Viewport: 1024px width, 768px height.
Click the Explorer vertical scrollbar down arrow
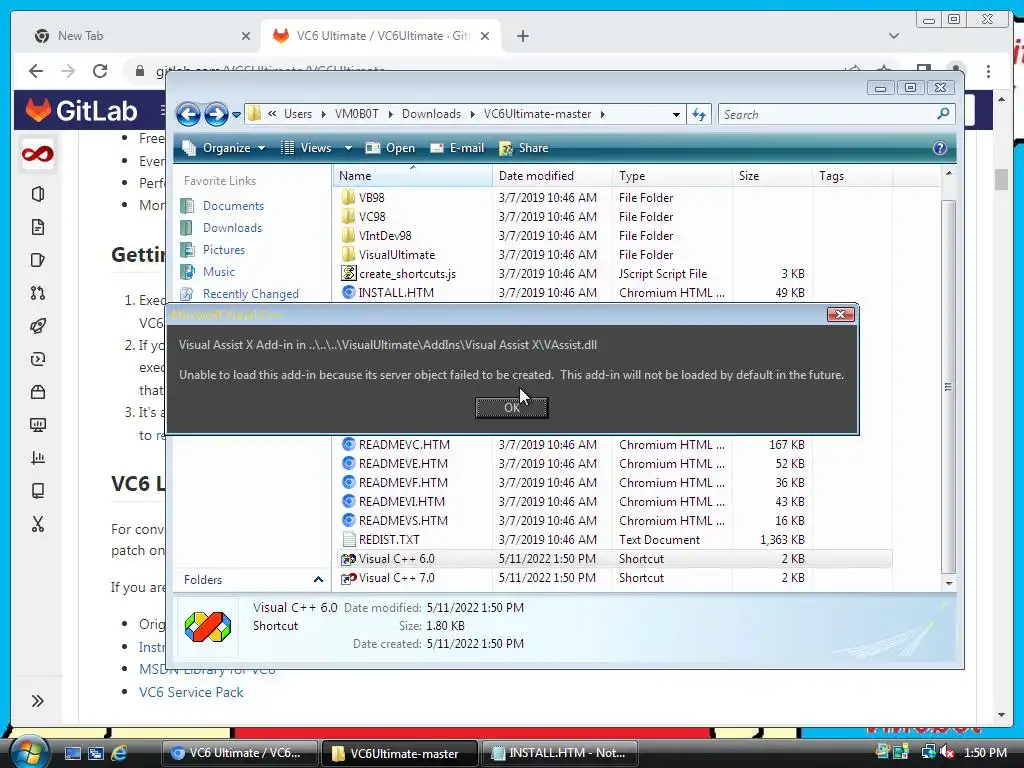(949, 583)
